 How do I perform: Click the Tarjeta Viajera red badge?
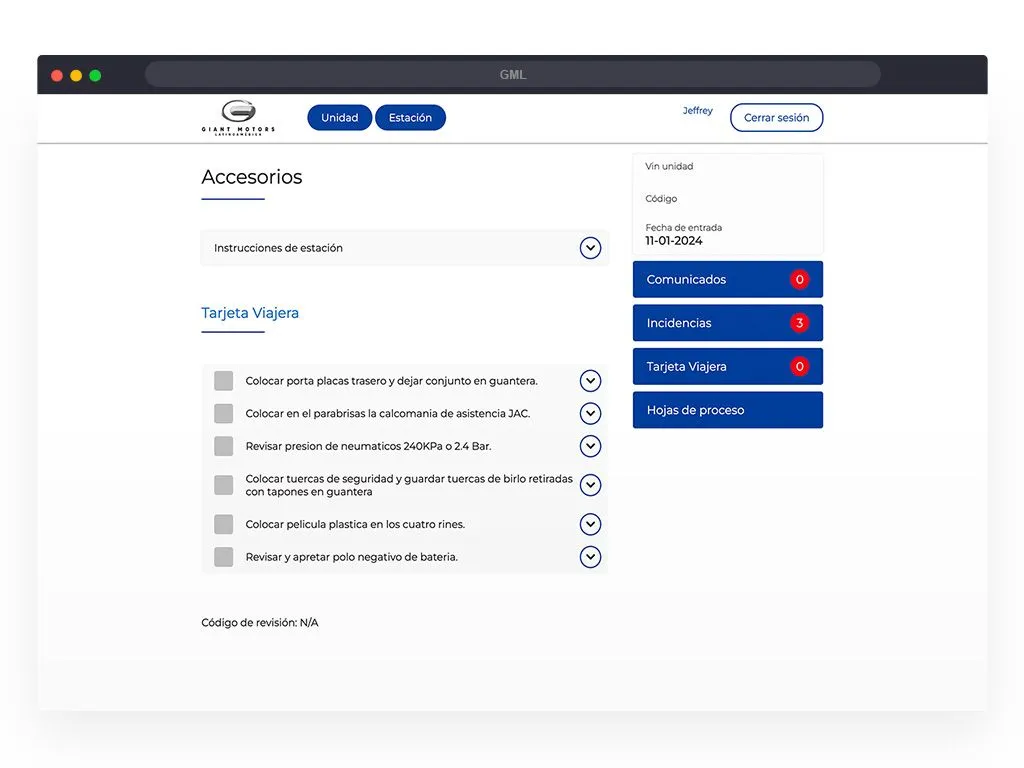coord(799,367)
